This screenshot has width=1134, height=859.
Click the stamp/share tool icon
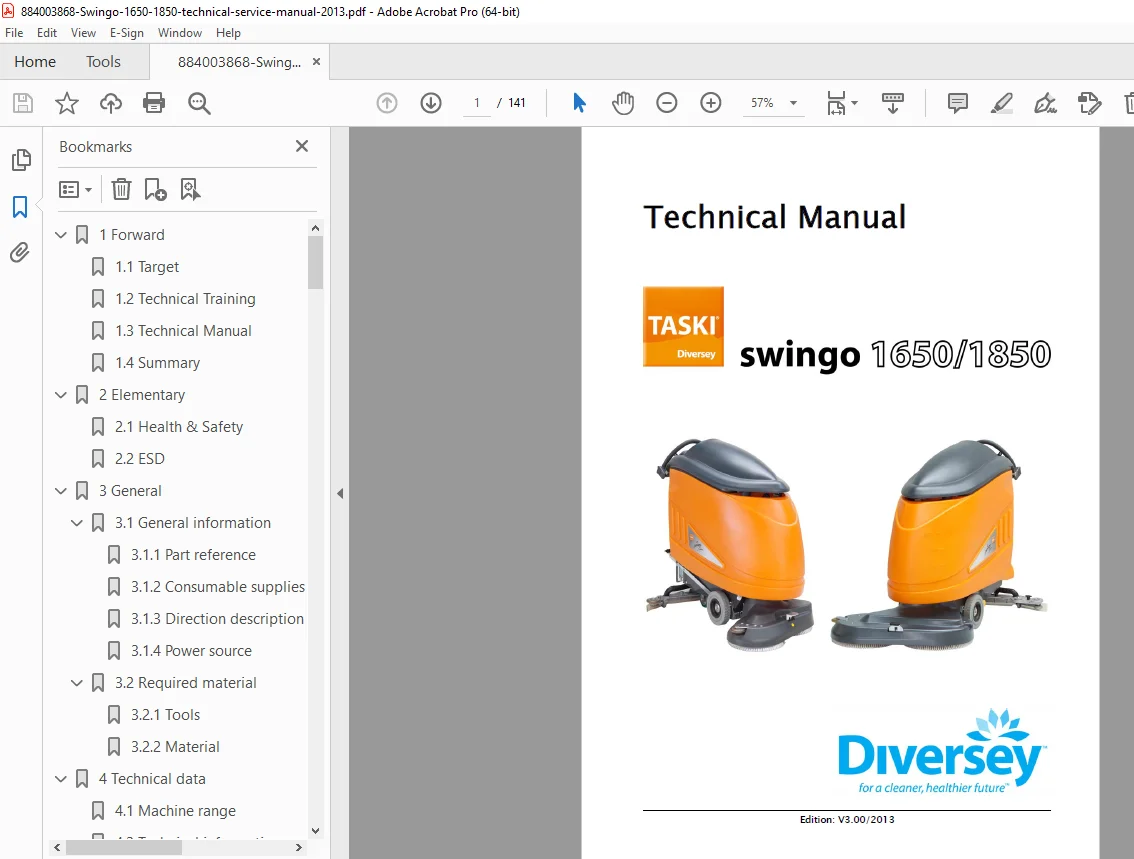1089,103
